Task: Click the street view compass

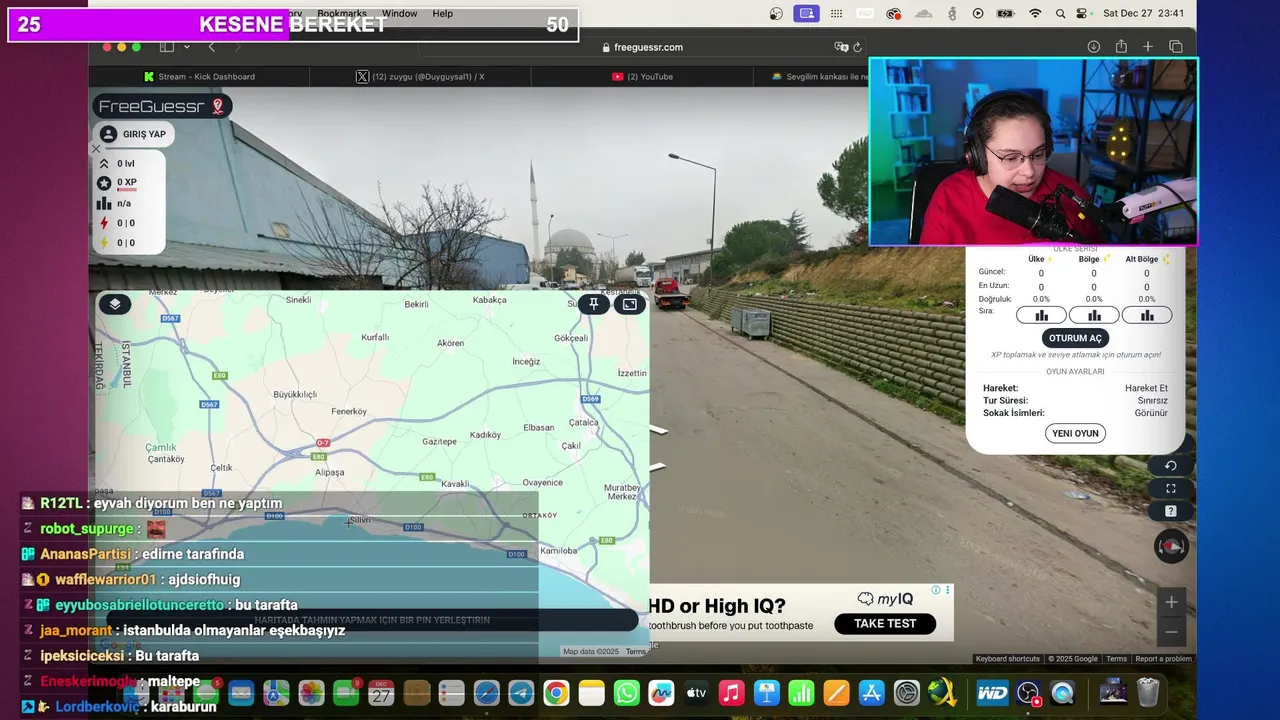Action: coord(1171,546)
